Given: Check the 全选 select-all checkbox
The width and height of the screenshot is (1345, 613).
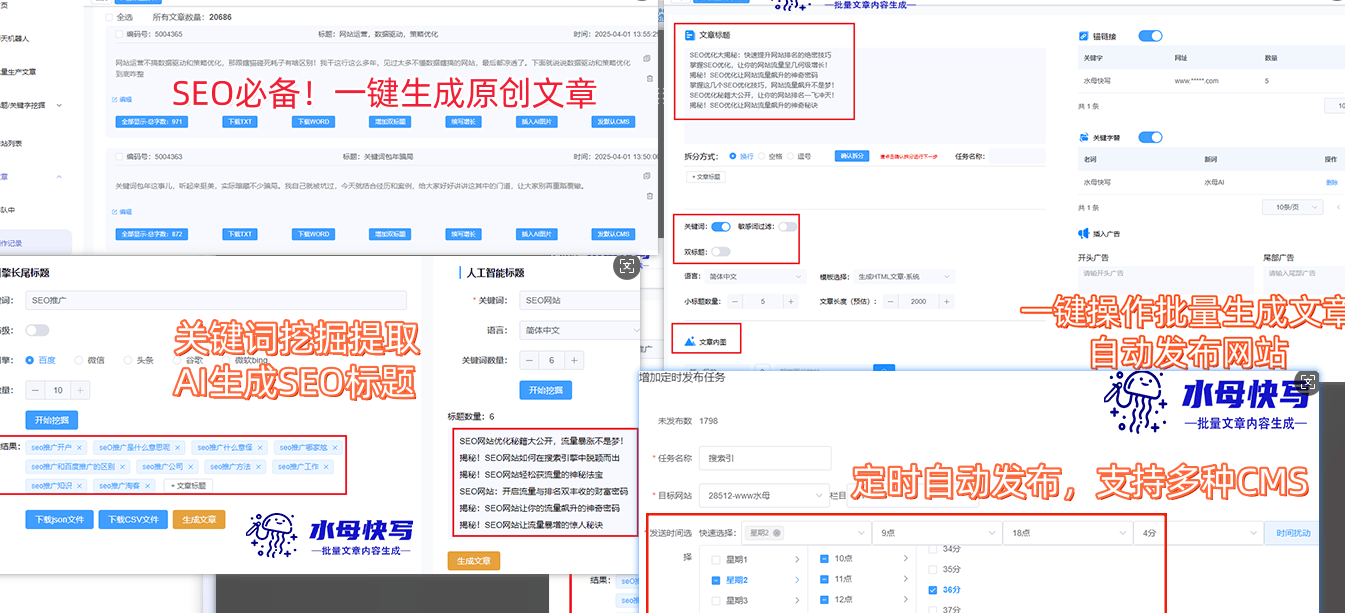Looking at the screenshot, I should pos(108,17).
